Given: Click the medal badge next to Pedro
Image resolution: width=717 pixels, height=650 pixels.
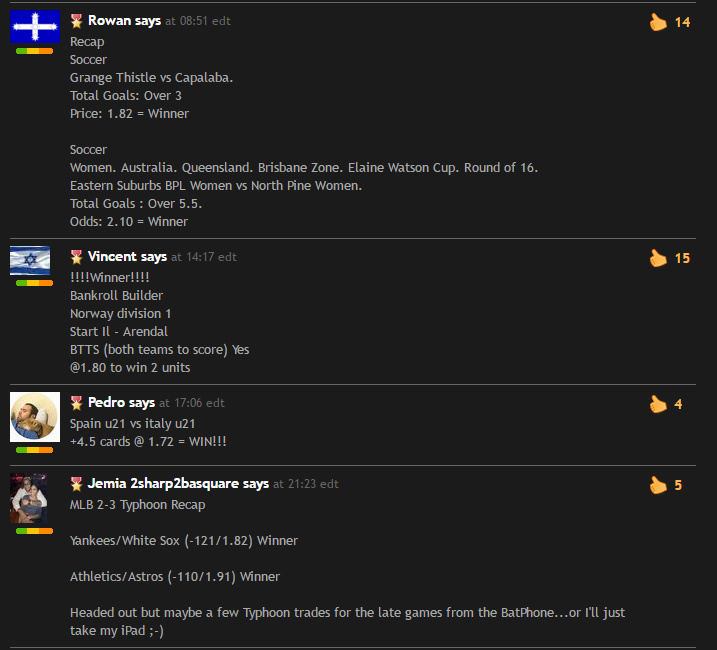Looking at the screenshot, I should click(76, 403).
